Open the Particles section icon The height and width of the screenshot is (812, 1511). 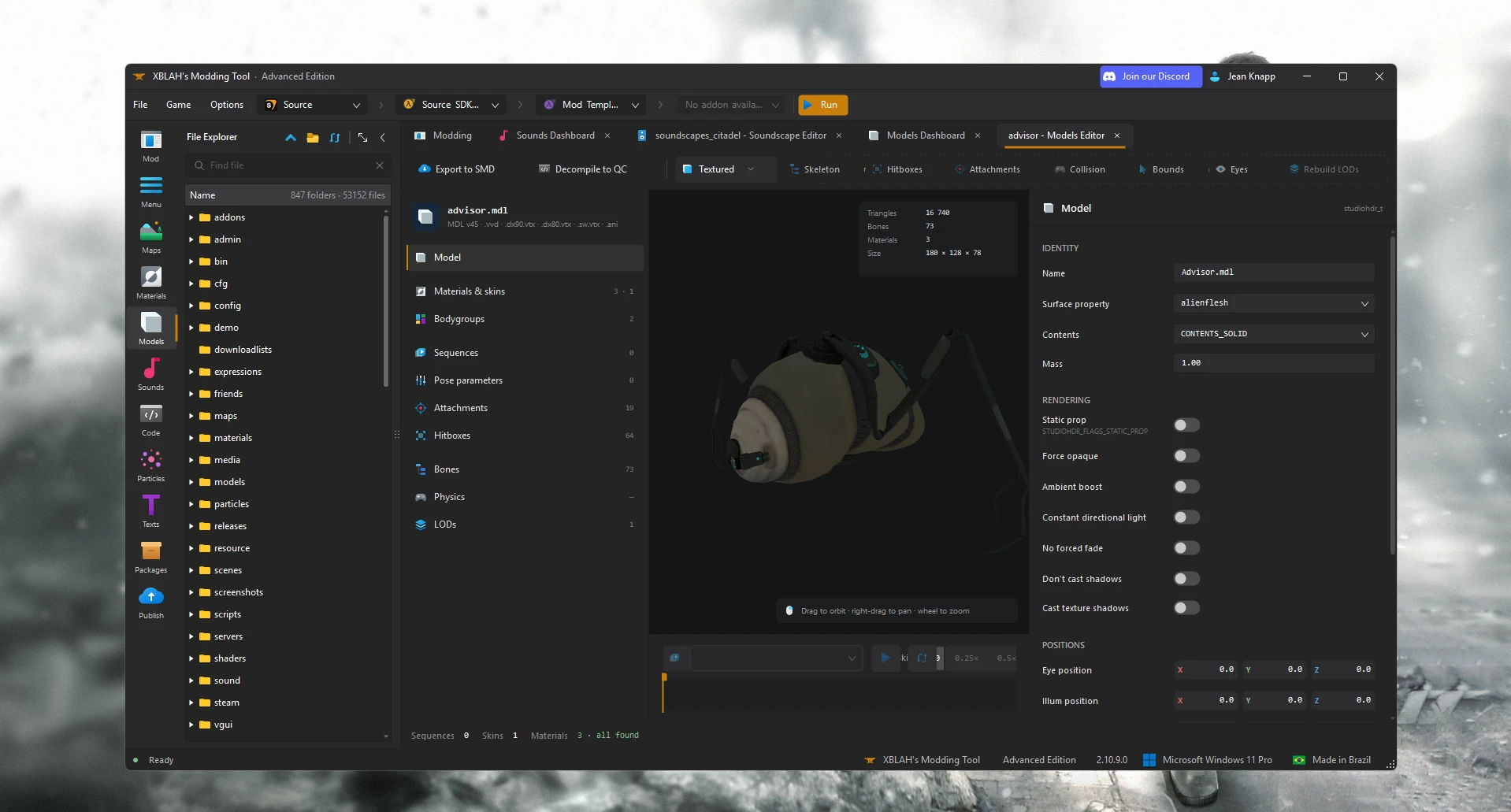point(150,466)
